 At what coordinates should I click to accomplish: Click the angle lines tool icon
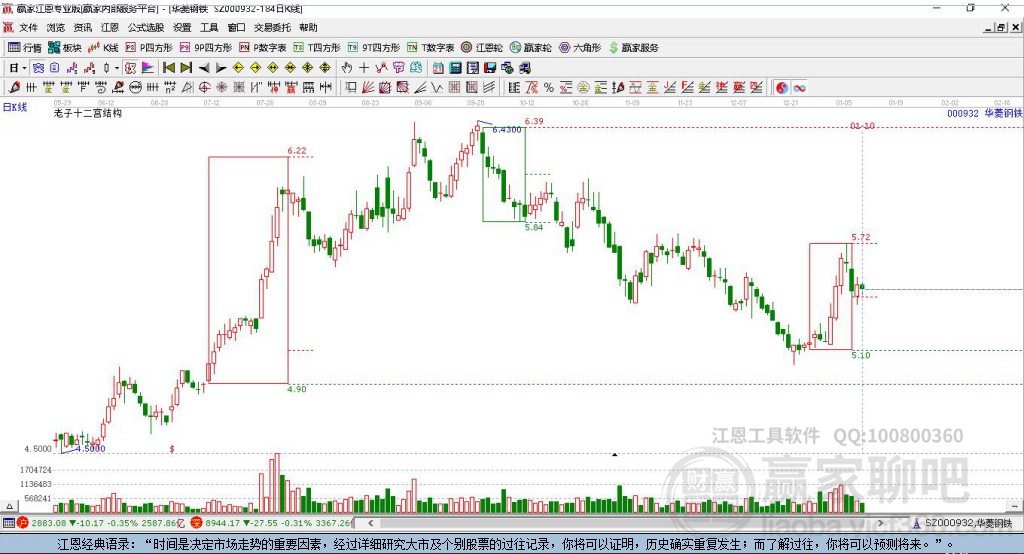click(420, 87)
